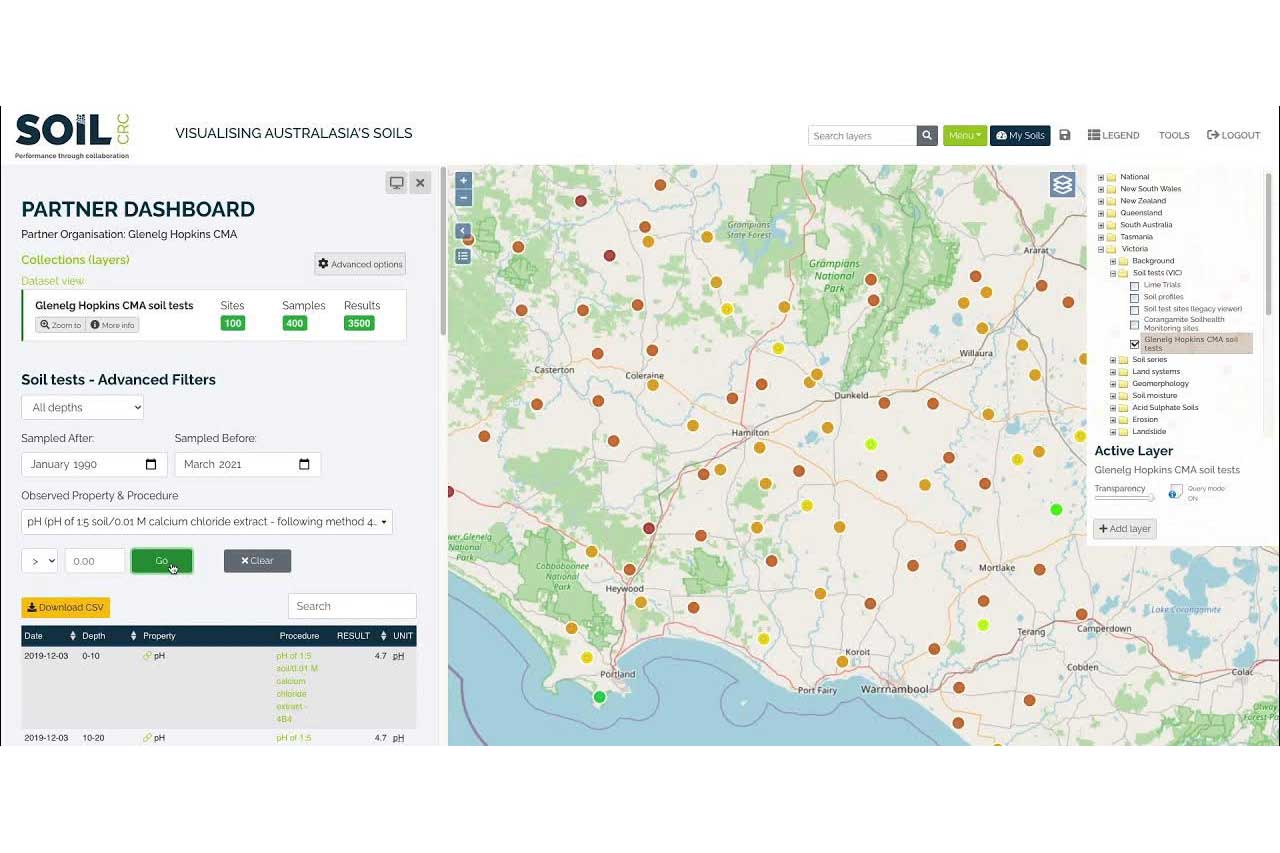The width and height of the screenshot is (1280, 853).
Task: Close the Partner Dashboard panel
Action: [420, 183]
